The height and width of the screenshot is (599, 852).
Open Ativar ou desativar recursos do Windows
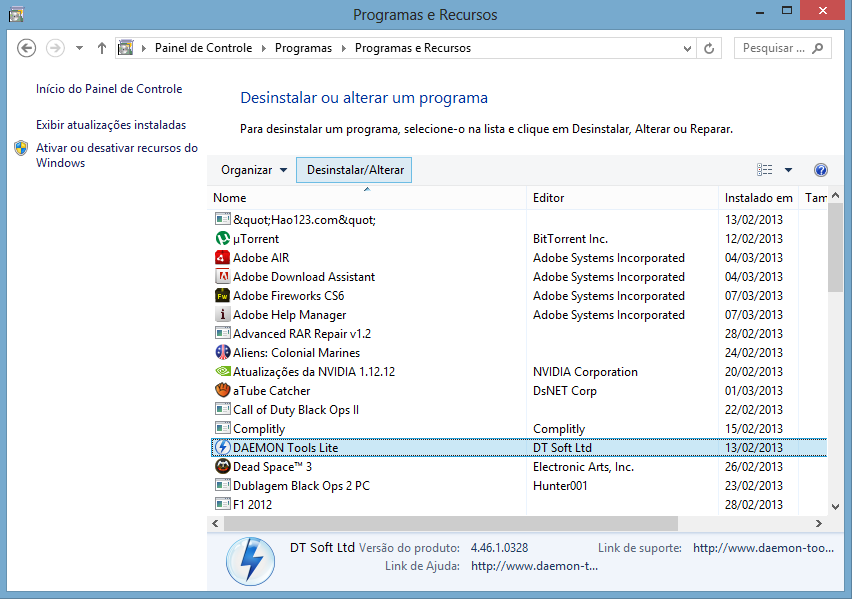coord(117,155)
